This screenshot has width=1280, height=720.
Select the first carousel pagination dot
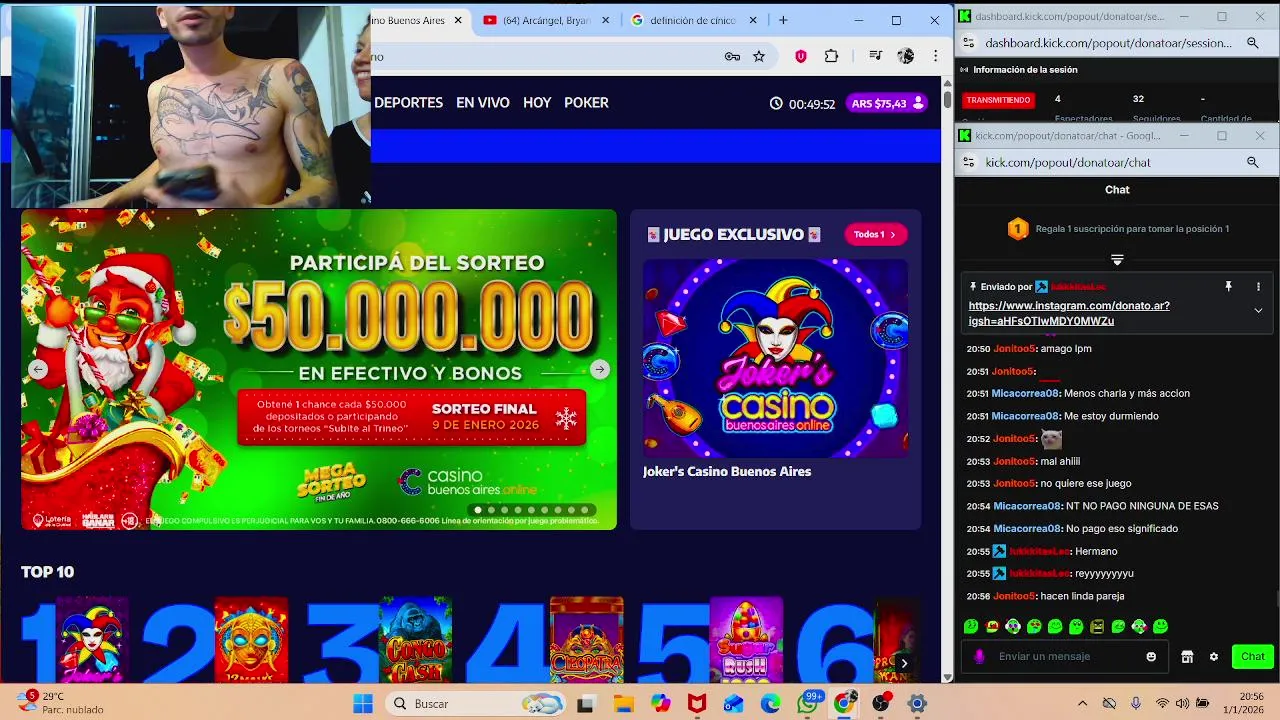[478, 510]
